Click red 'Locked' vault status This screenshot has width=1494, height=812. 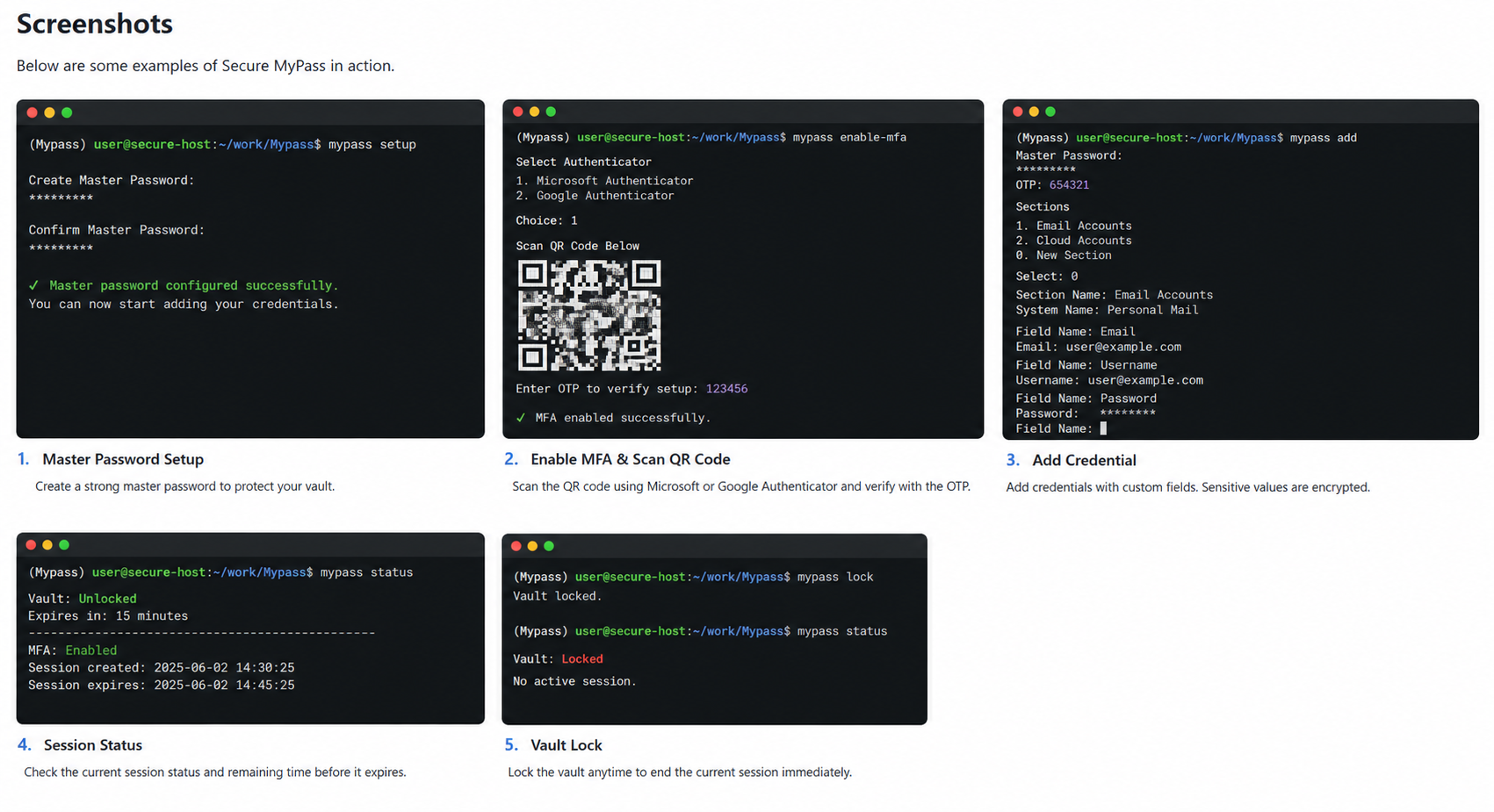tap(582, 659)
